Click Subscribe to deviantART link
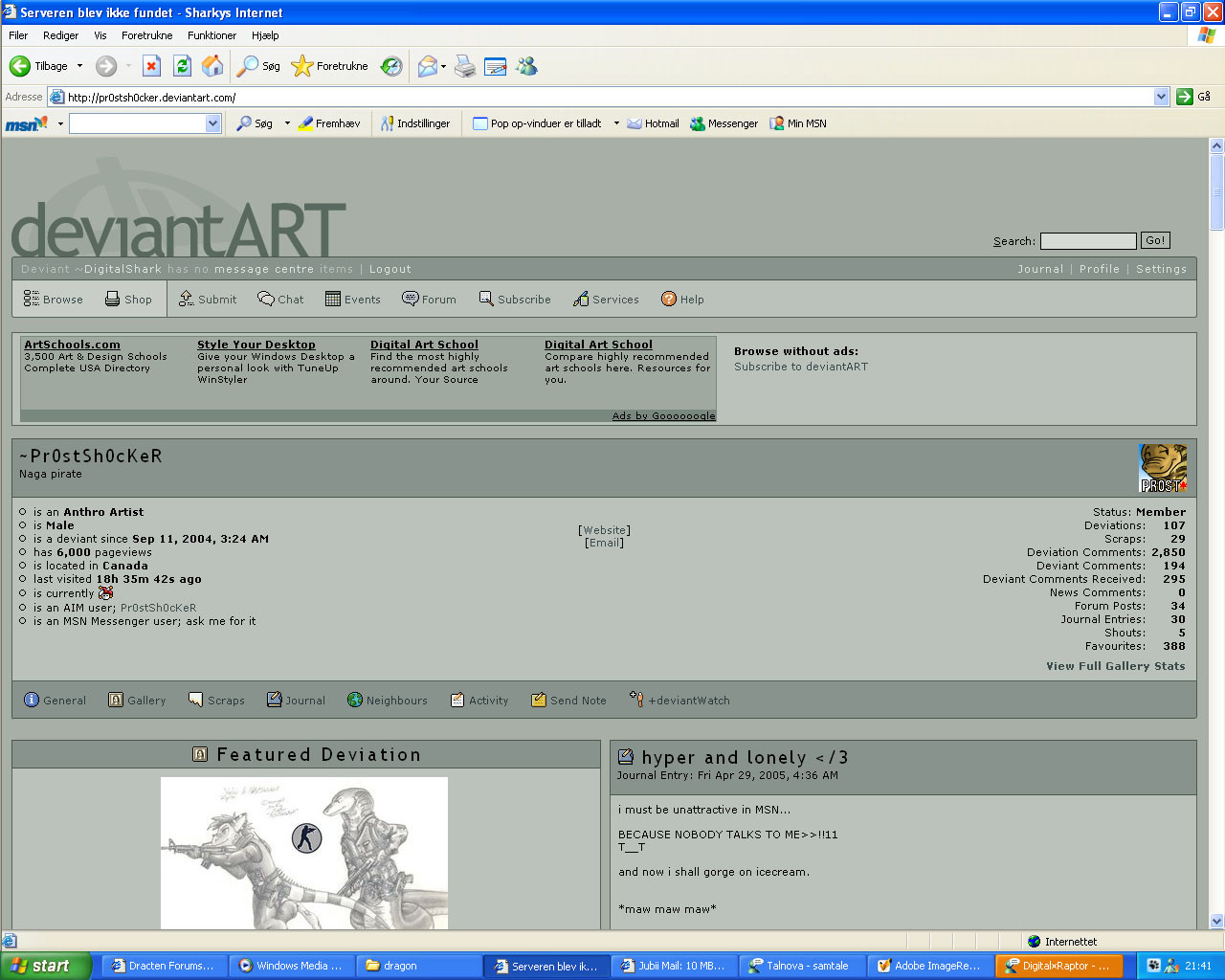Viewport: 1225px width, 980px height. coord(801,367)
